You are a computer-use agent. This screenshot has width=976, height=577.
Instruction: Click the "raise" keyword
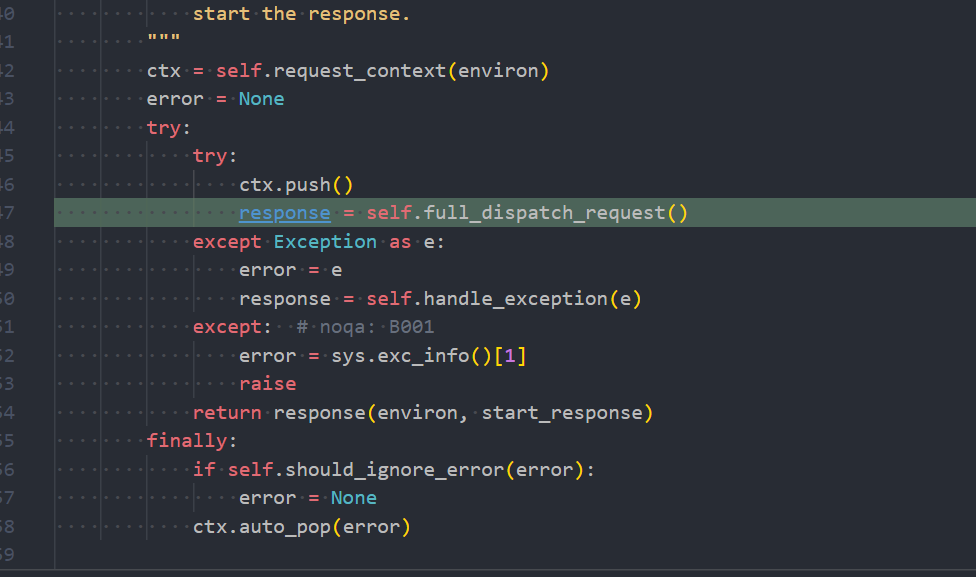click(267, 384)
